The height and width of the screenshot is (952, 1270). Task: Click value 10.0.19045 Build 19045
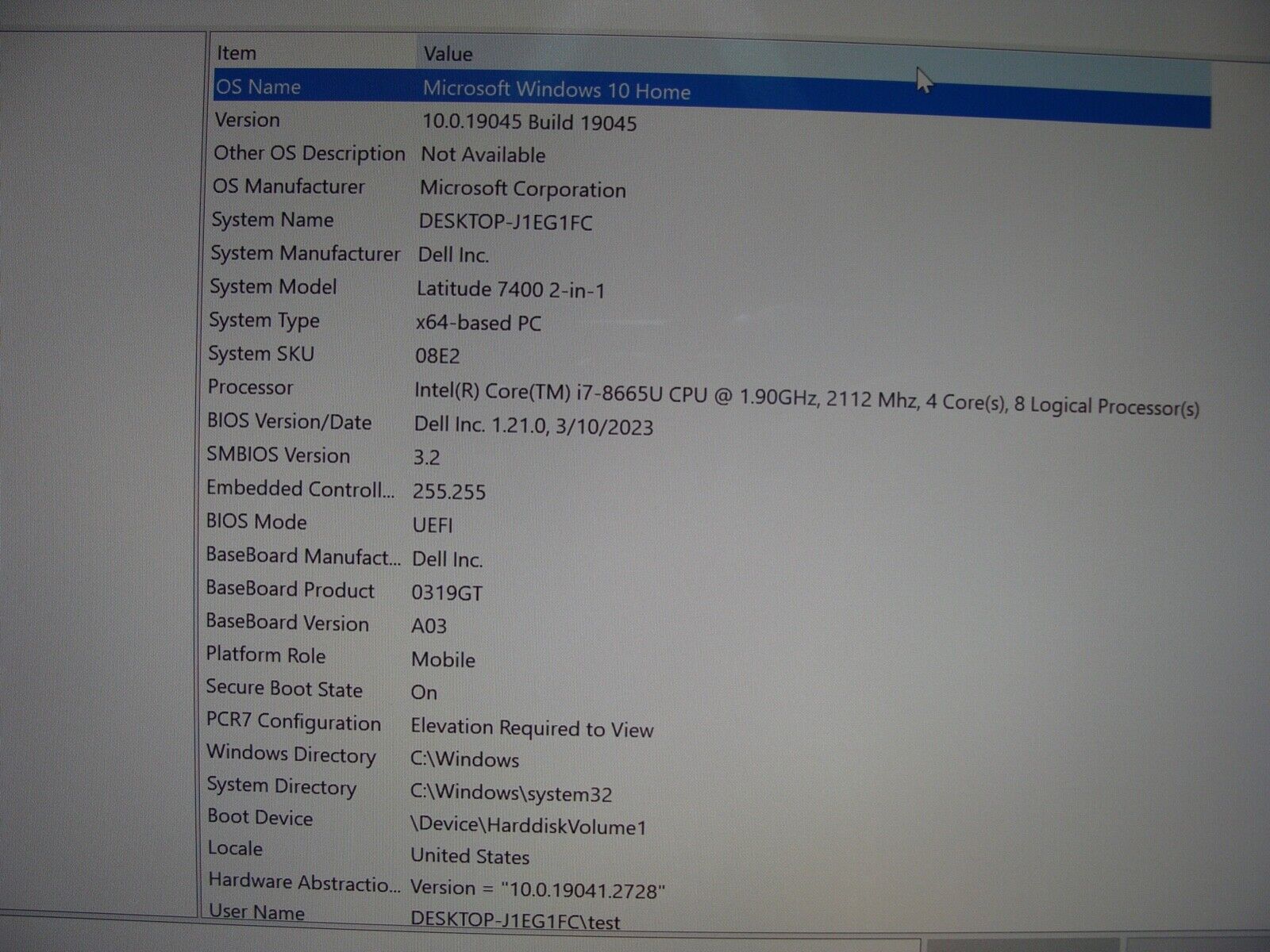(x=529, y=122)
